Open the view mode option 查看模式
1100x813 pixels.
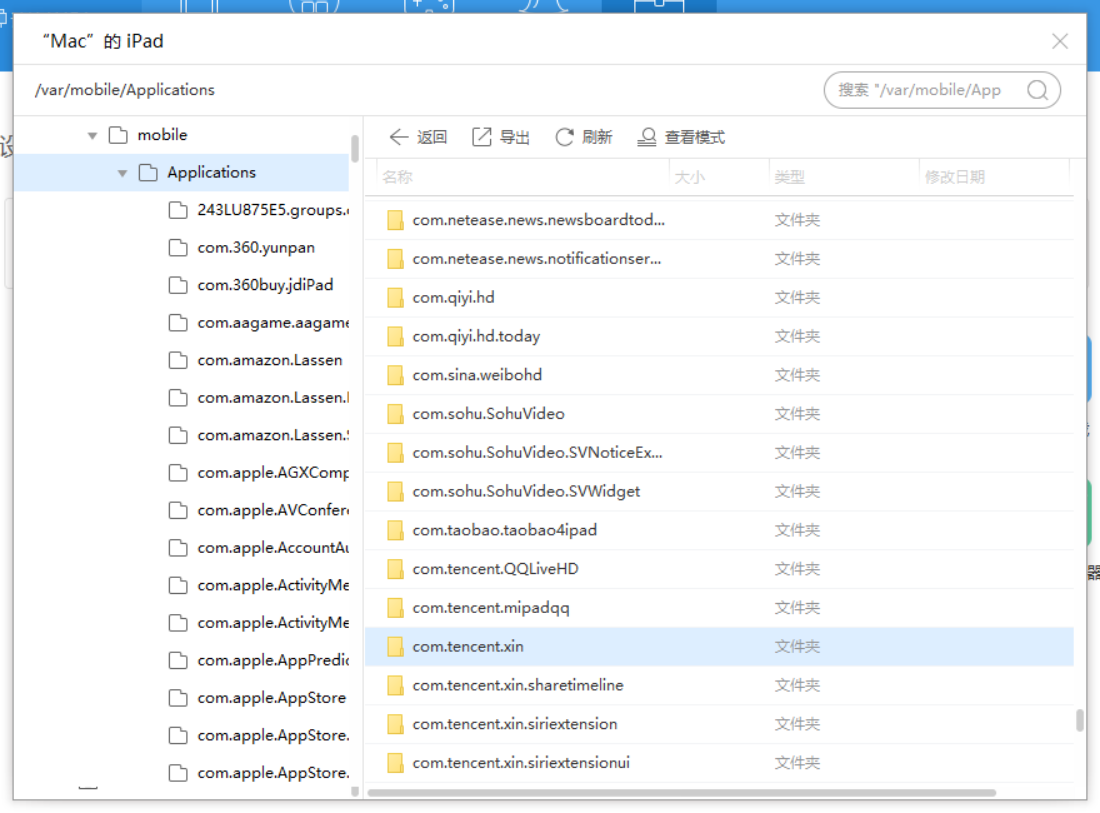[x=680, y=137]
